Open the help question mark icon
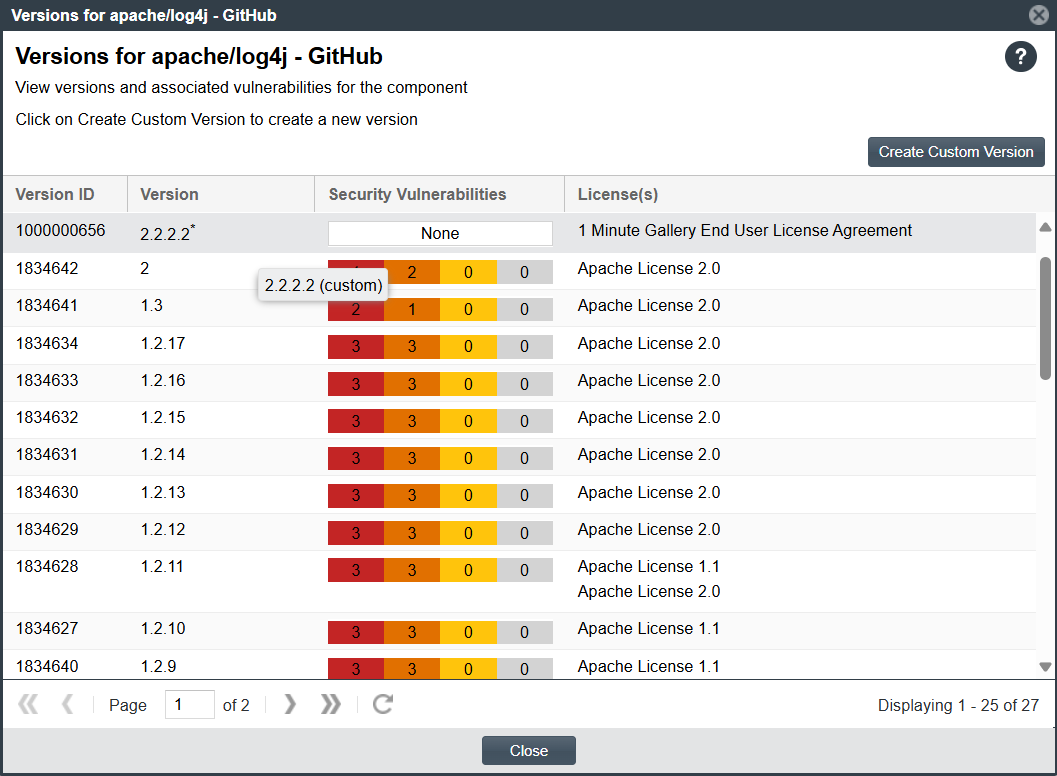Screen dimensions: 1057x776 point(1020,57)
